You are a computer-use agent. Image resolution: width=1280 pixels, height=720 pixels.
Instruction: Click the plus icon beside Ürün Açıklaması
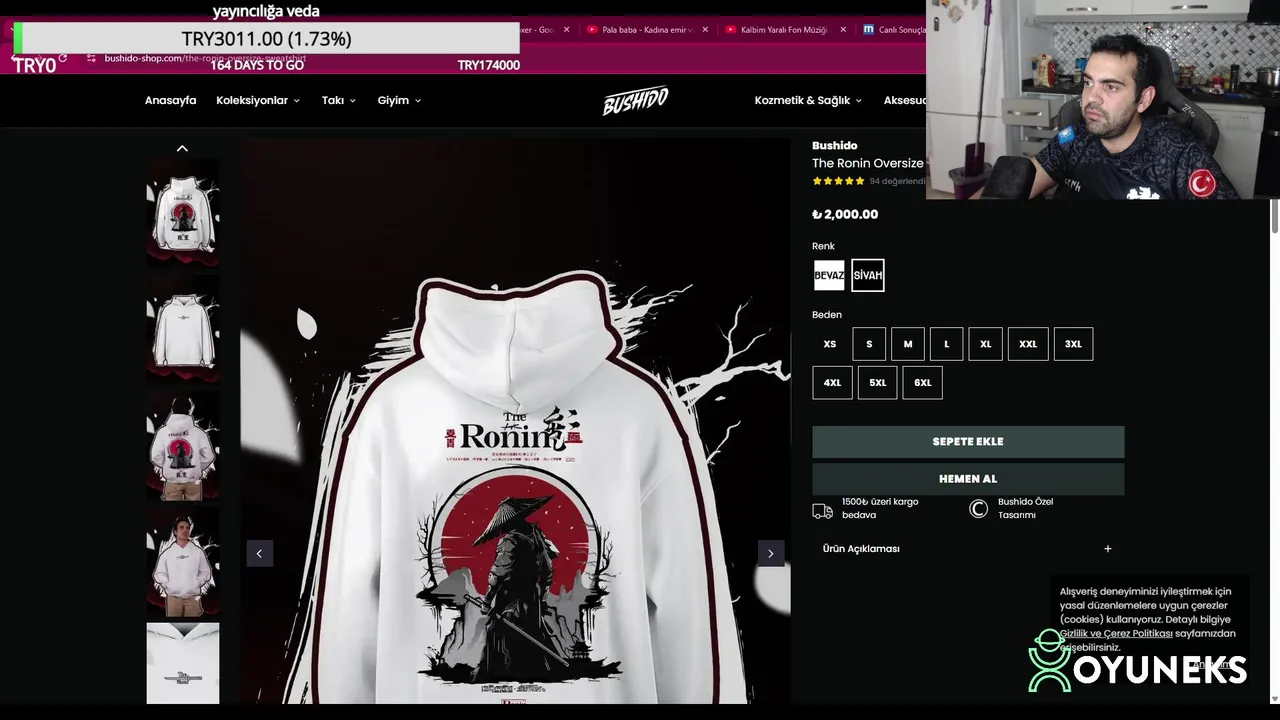[x=1107, y=549]
